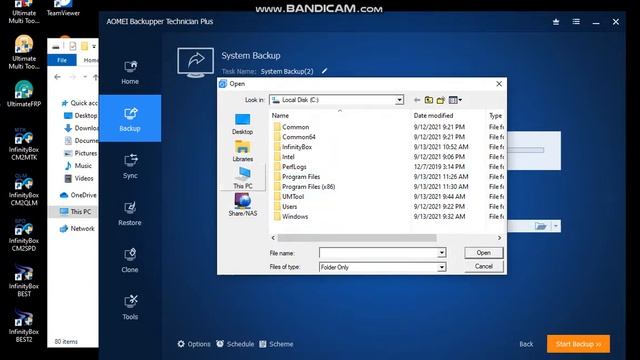Open backup Options settings
This screenshot has height=360, width=640.
[194, 344]
